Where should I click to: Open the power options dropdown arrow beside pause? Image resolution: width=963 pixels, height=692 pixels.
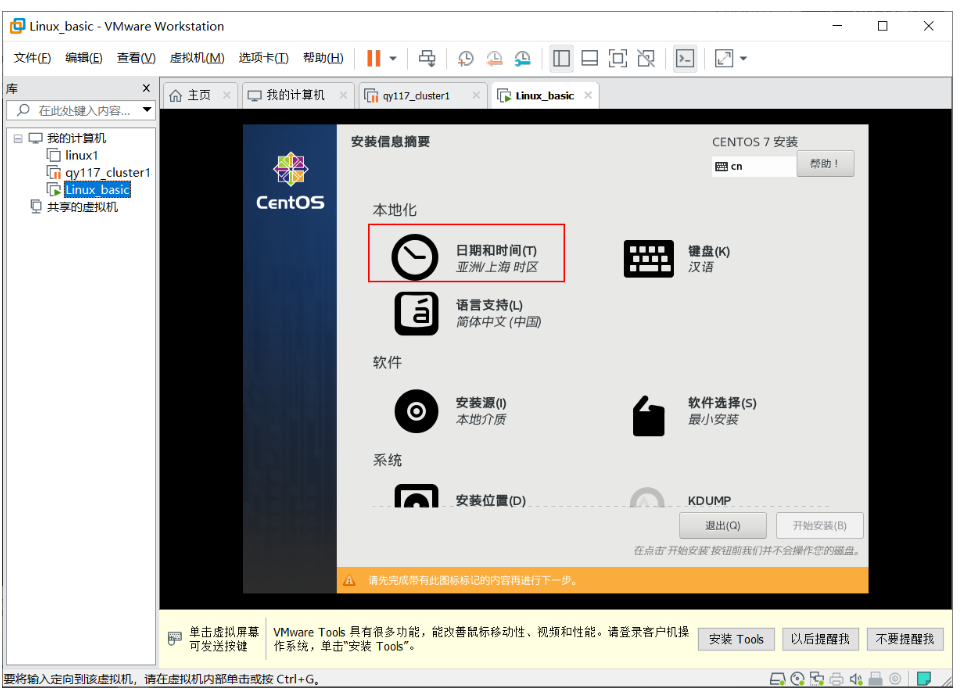pyautogui.click(x=393, y=59)
